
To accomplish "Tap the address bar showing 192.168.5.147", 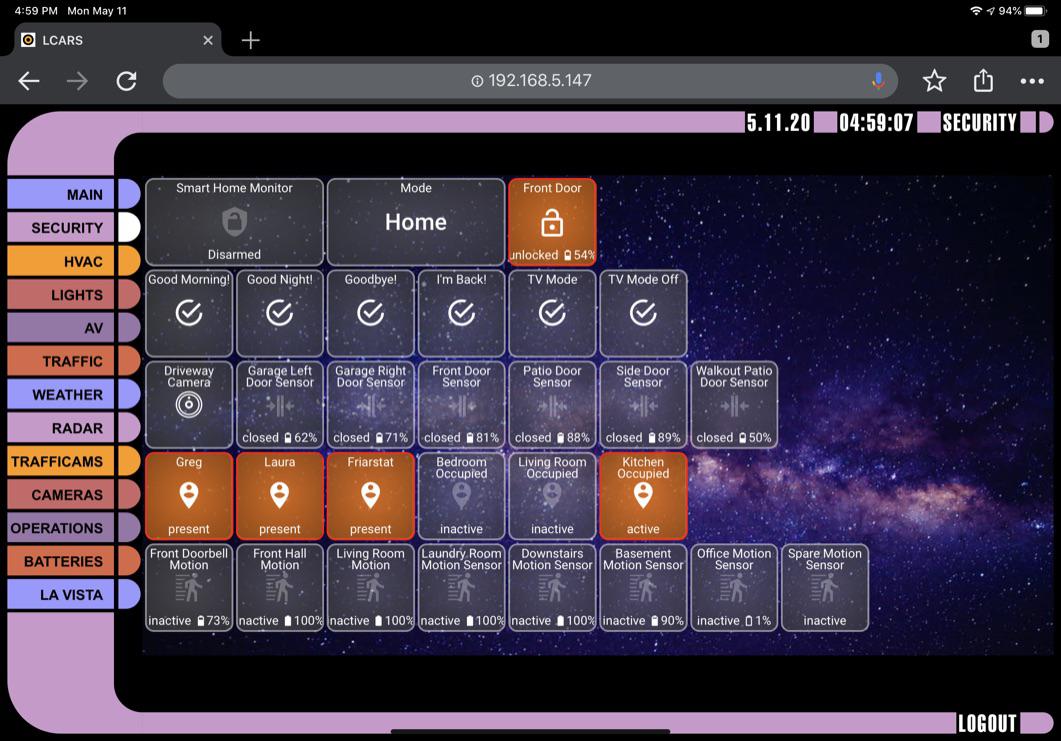I will click(x=530, y=81).
